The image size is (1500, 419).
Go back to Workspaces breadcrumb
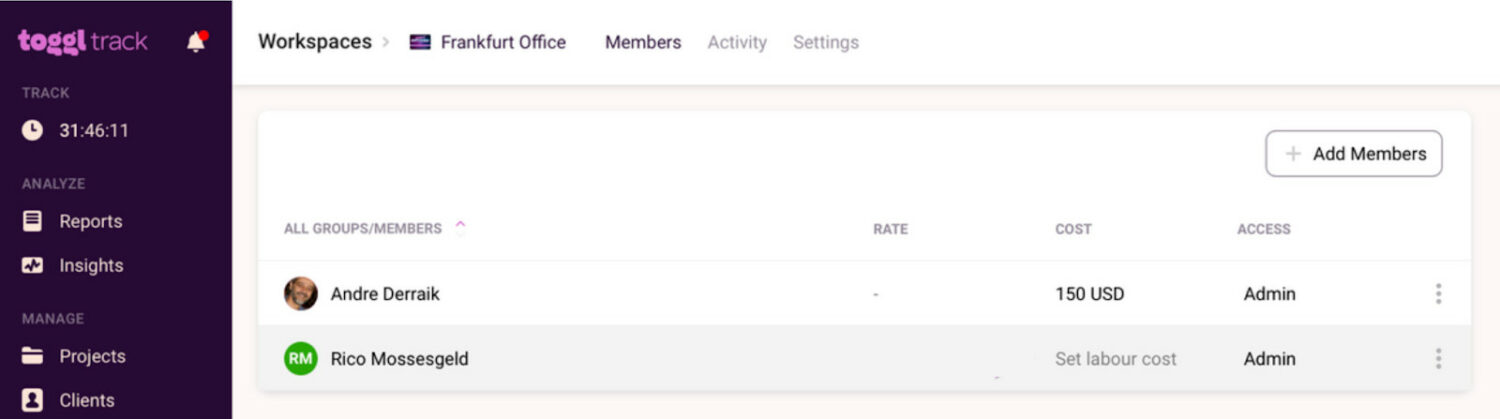315,42
